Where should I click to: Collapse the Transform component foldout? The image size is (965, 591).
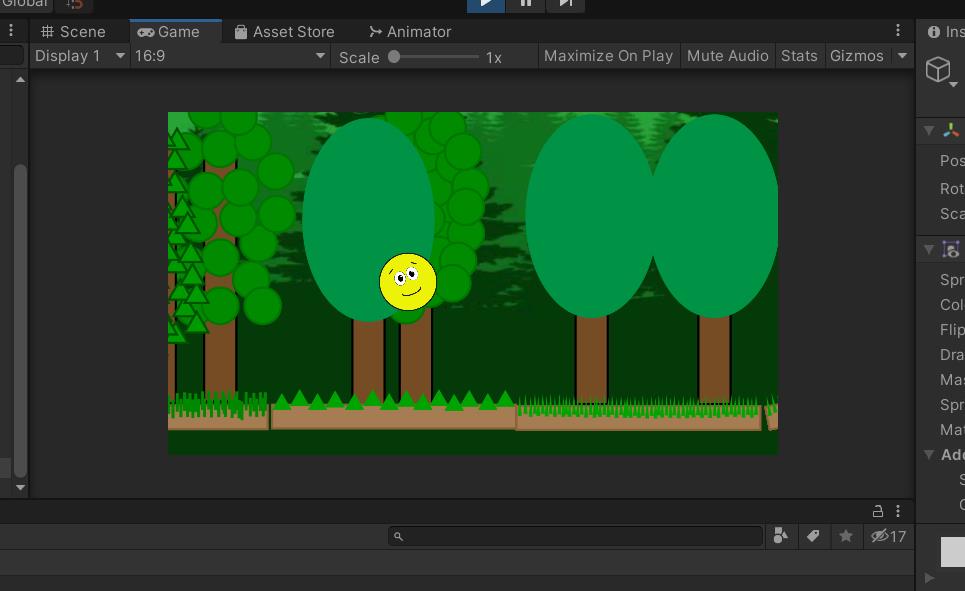point(929,130)
